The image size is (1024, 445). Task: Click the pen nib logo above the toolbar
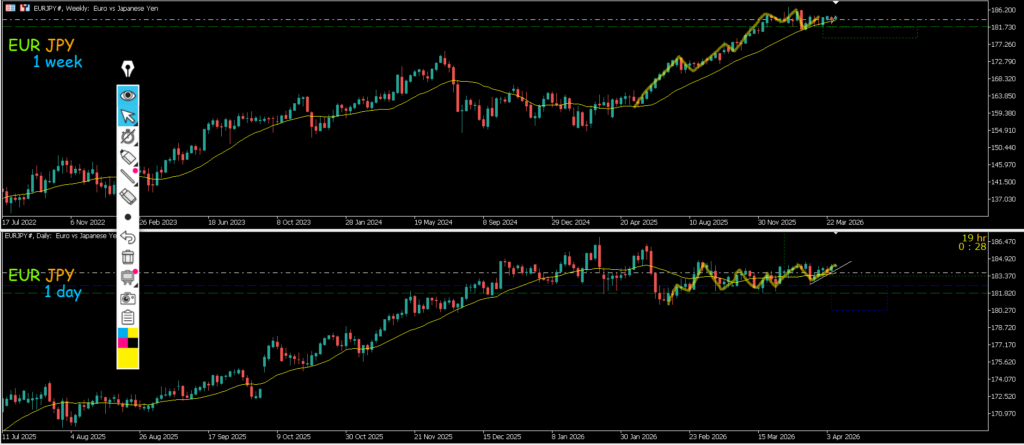pos(128,69)
